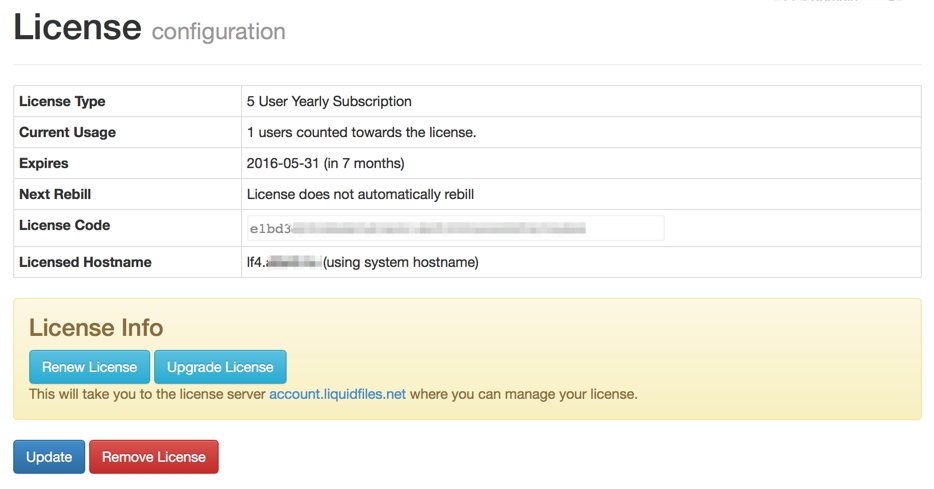Click the 'Next Rebill' row label
The image size is (934, 489).
55,194
